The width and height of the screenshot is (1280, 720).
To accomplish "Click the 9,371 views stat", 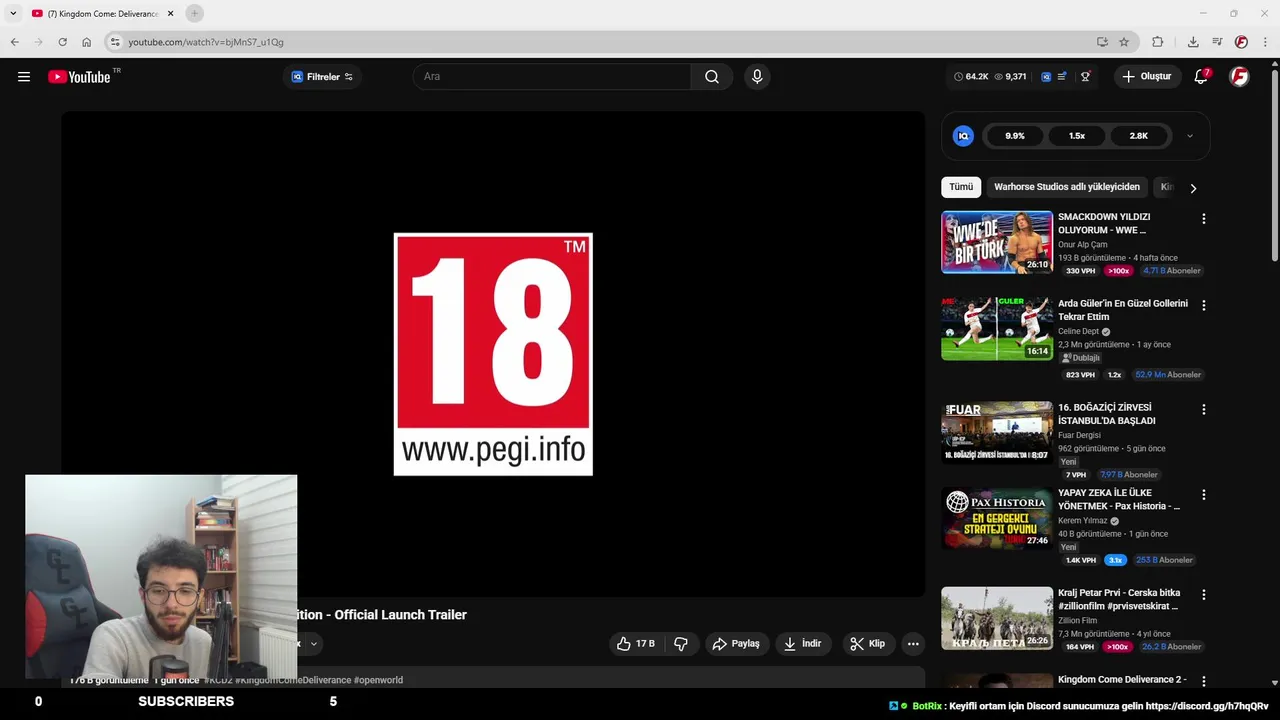I will (1010, 77).
